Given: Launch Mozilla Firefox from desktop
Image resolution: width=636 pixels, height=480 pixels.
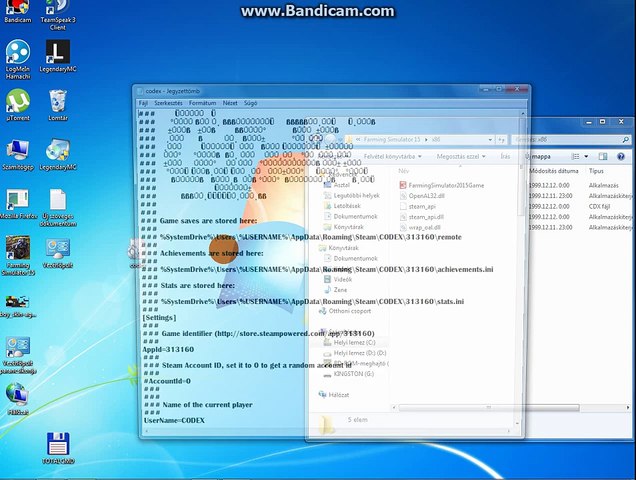Looking at the screenshot, I should 18,204.
